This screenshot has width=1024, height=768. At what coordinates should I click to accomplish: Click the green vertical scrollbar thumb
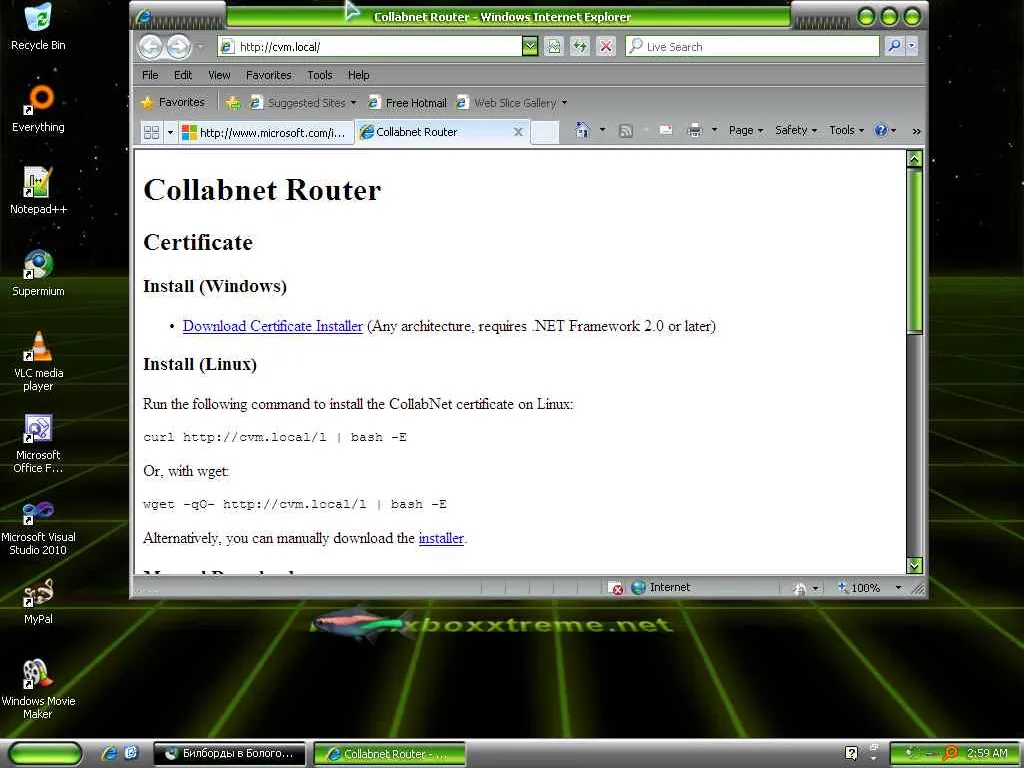pos(914,251)
